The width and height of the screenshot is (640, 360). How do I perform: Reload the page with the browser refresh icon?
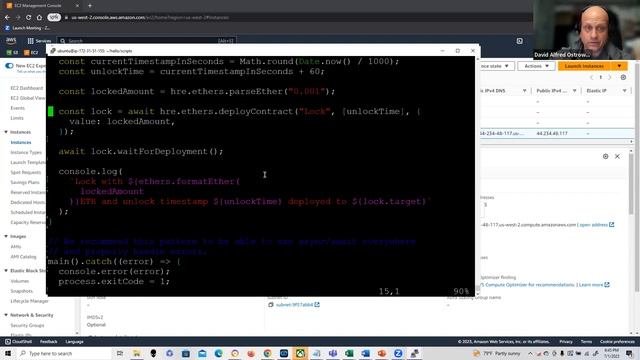(28, 18)
